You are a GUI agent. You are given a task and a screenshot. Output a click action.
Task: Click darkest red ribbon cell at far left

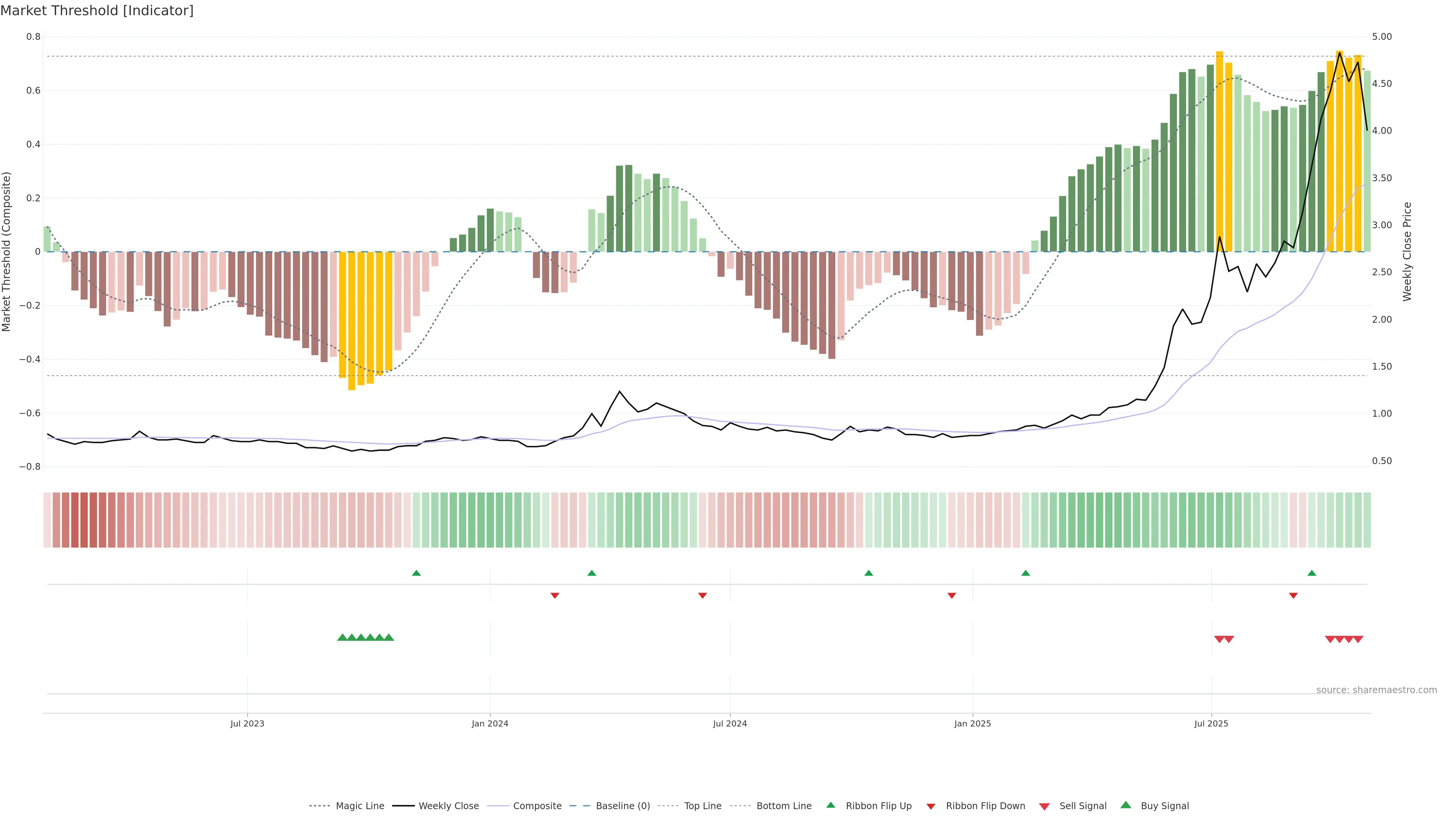(x=84, y=520)
